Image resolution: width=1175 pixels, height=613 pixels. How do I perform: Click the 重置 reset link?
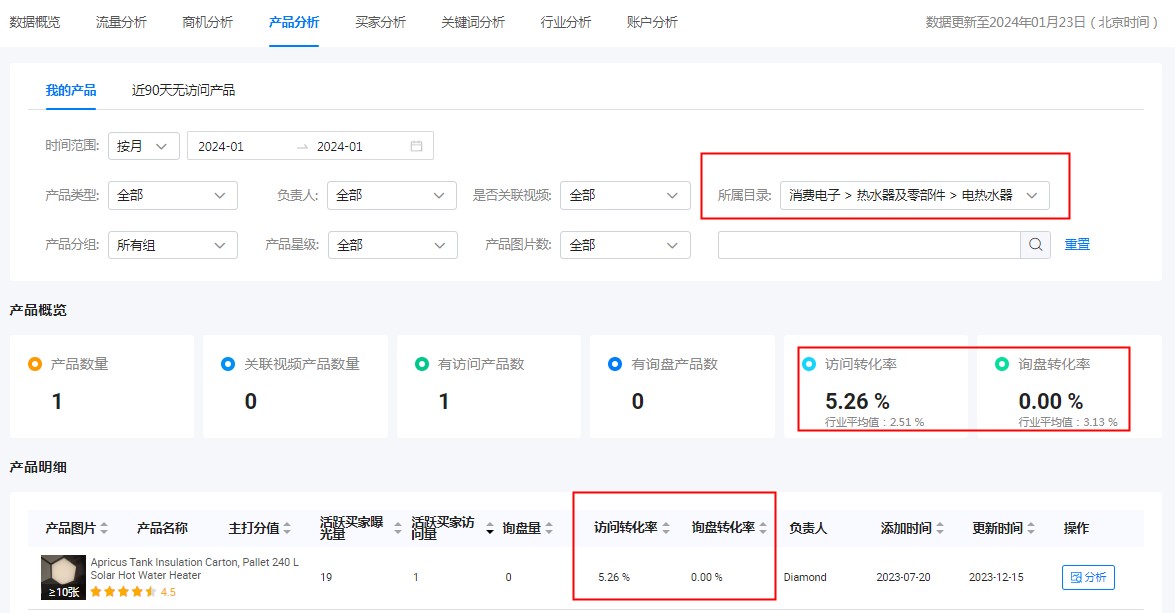tap(1077, 243)
